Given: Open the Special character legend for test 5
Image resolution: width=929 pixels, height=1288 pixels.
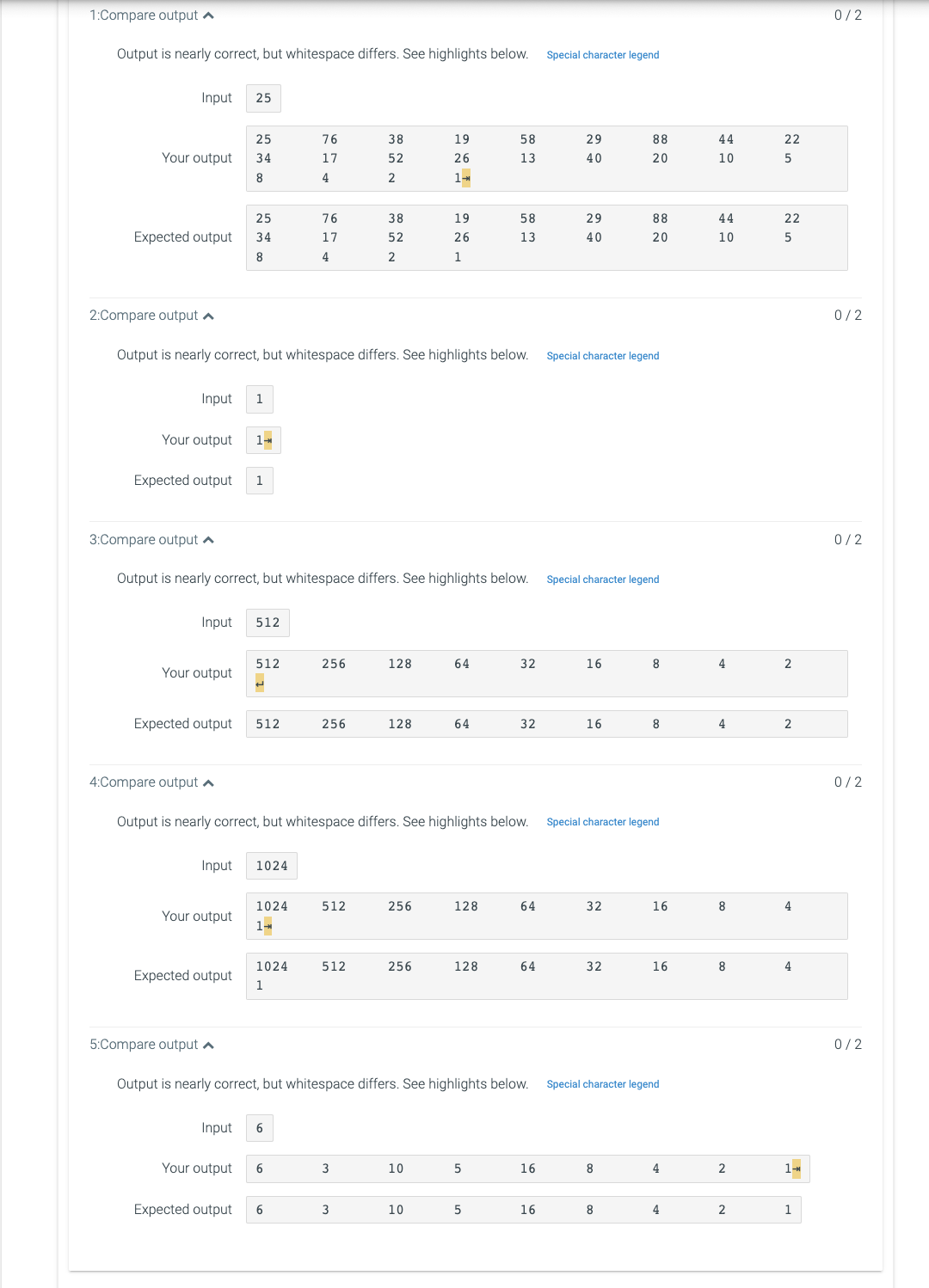Looking at the screenshot, I should (x=602, y=1084).
